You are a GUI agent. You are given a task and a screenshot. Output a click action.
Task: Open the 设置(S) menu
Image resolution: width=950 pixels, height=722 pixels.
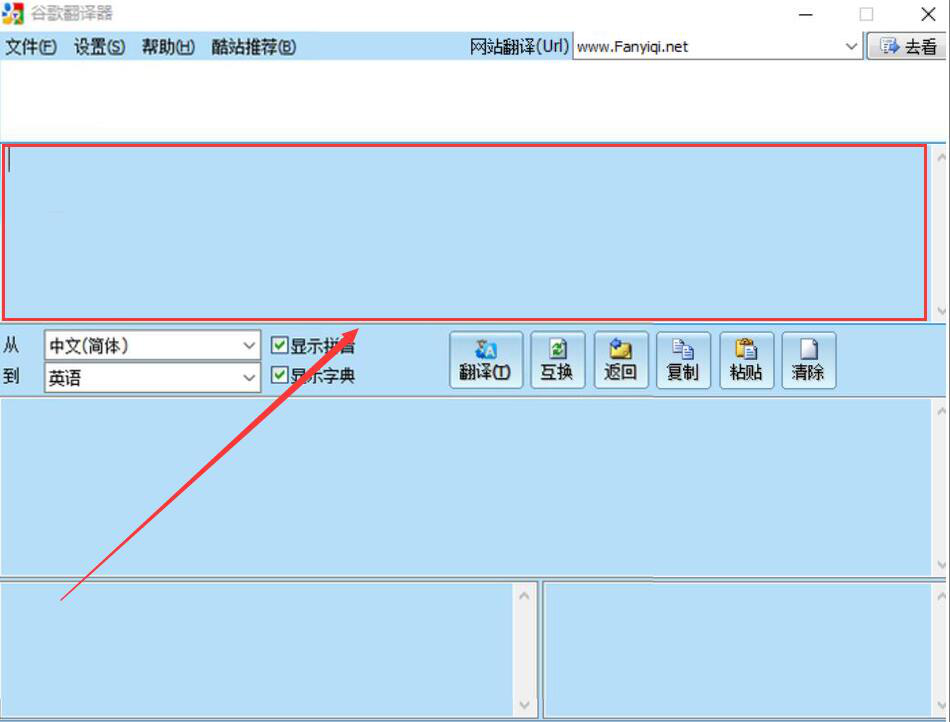point(99,47)
